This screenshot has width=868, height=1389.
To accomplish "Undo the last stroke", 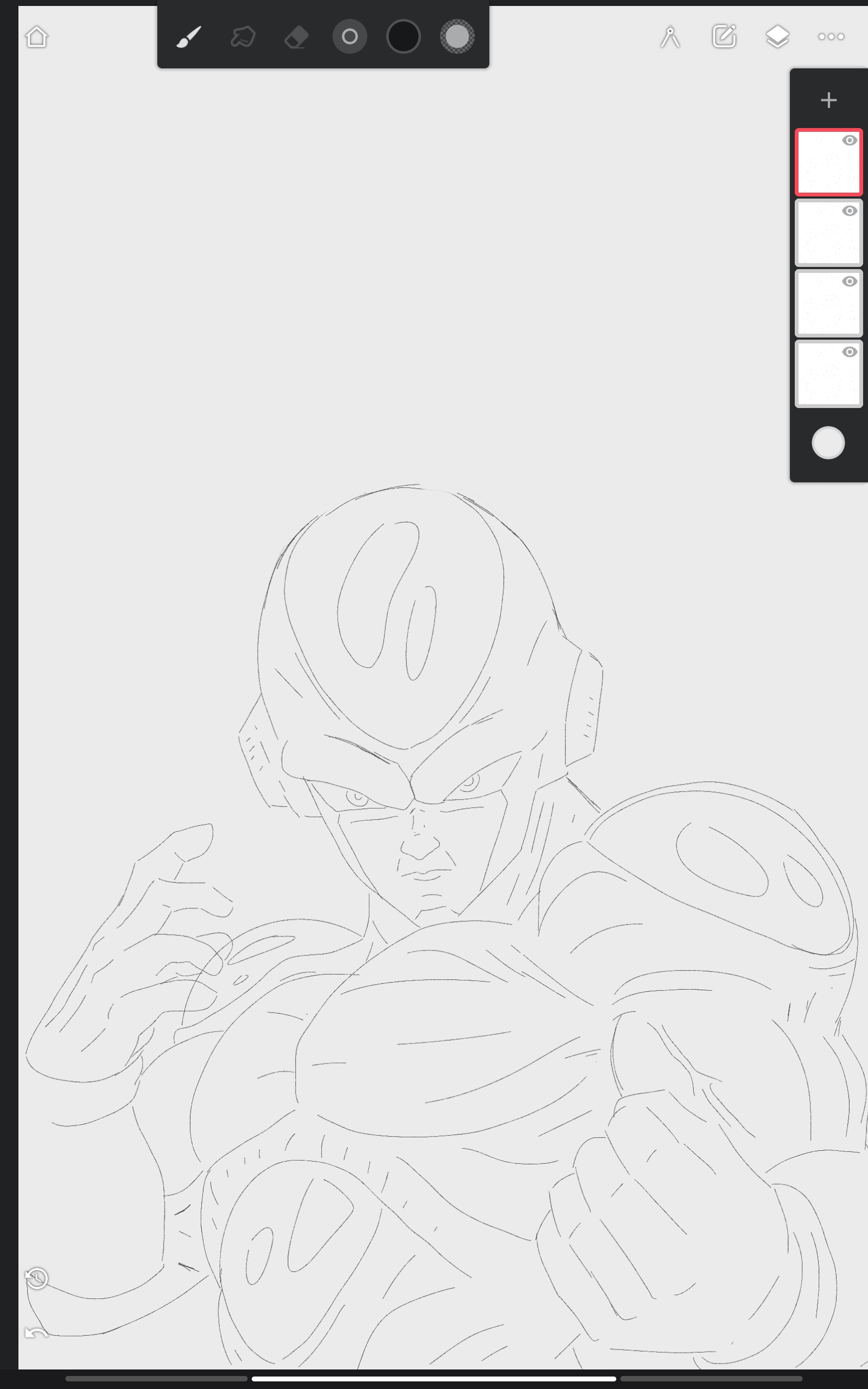I will [37, 1332].
